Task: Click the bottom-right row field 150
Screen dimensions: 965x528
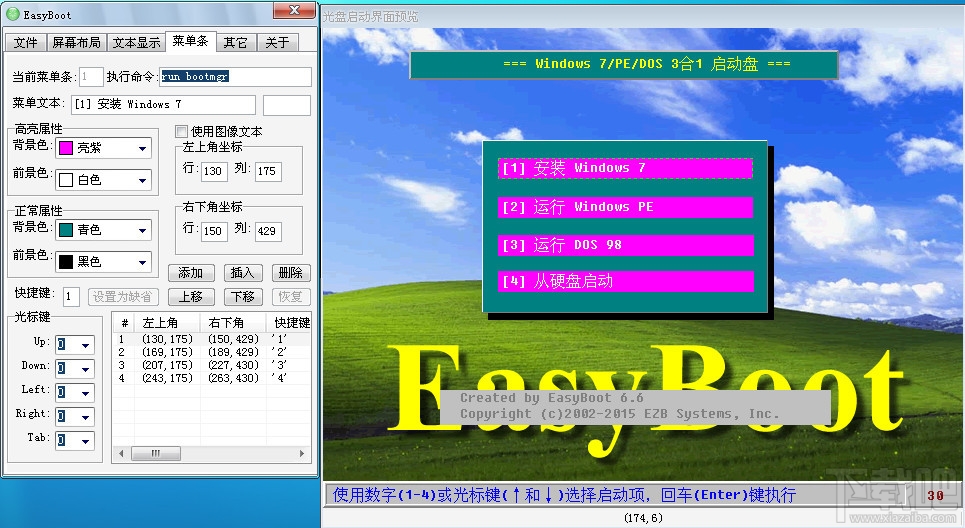Action: [x=214, y=231]
